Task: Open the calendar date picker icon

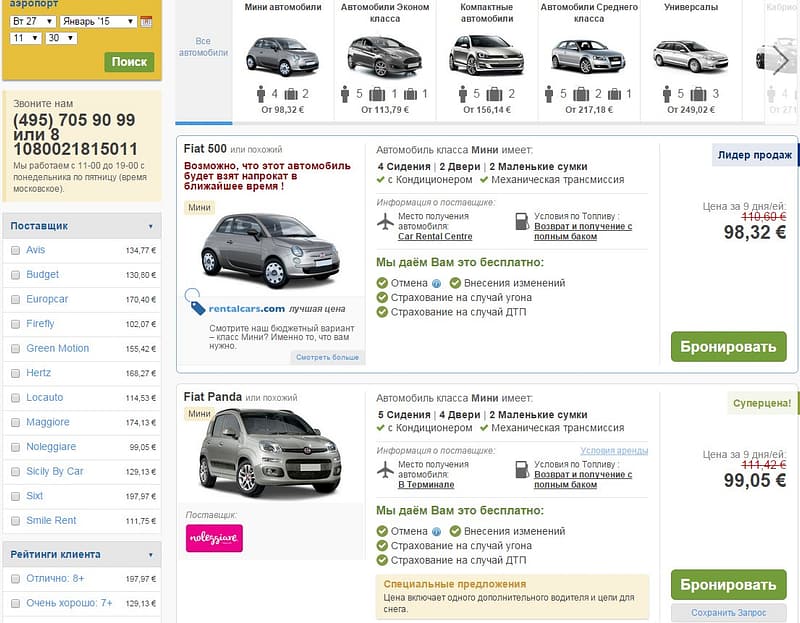Action: 146,21
